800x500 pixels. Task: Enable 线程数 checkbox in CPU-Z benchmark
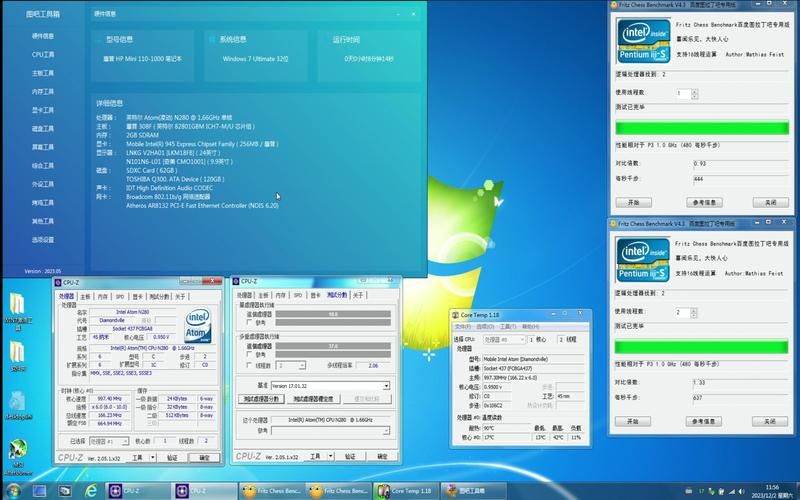[x=249, y=365]
